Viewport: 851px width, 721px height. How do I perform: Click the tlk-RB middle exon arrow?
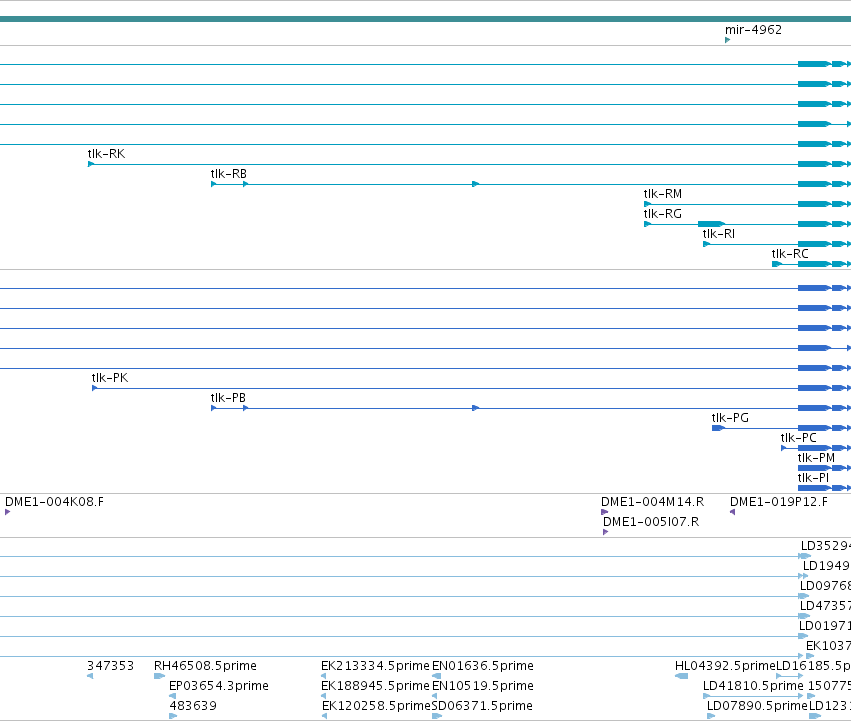475,184
